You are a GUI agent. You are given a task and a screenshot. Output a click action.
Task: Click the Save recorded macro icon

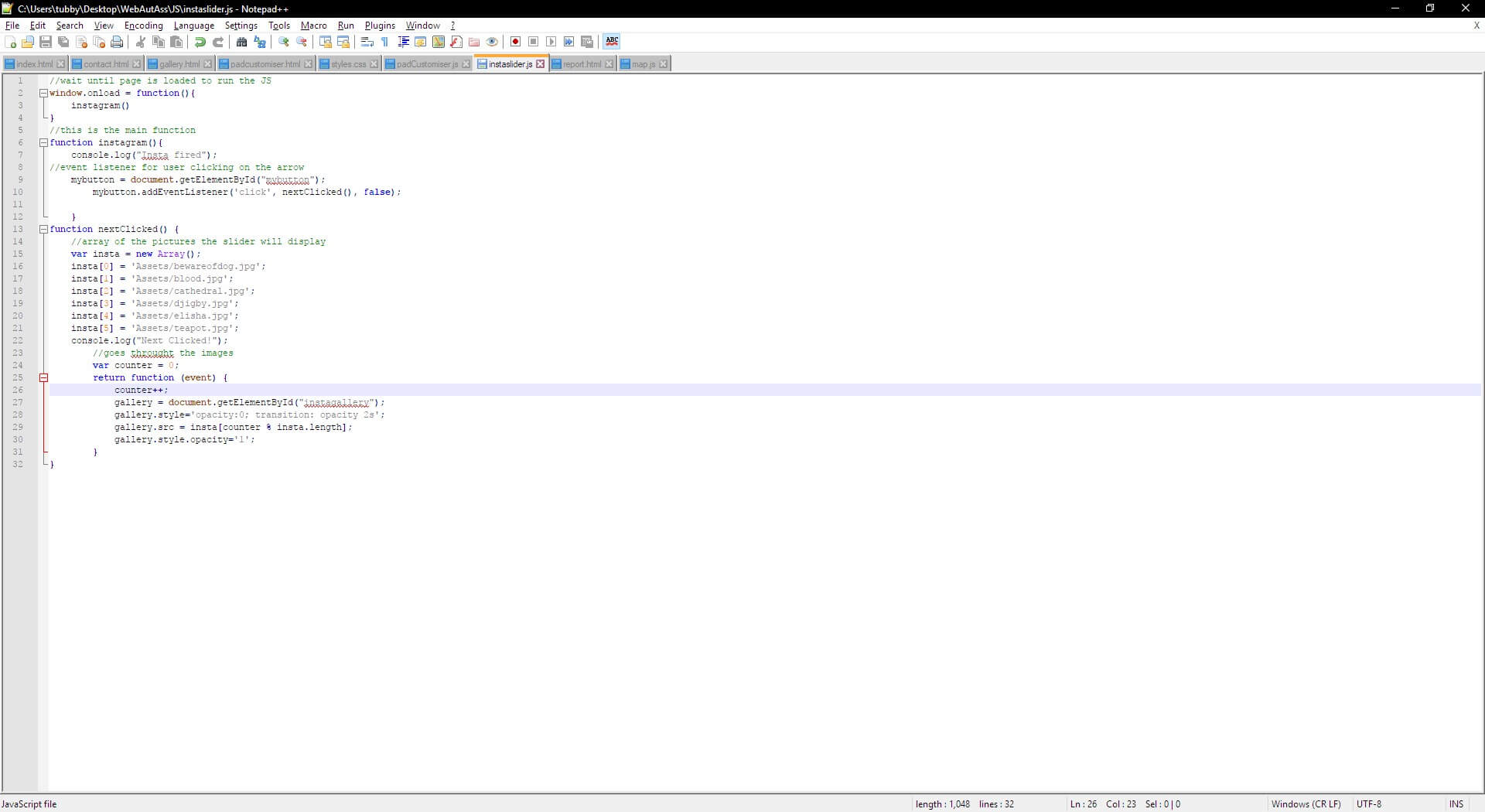(x=587, y=42)
